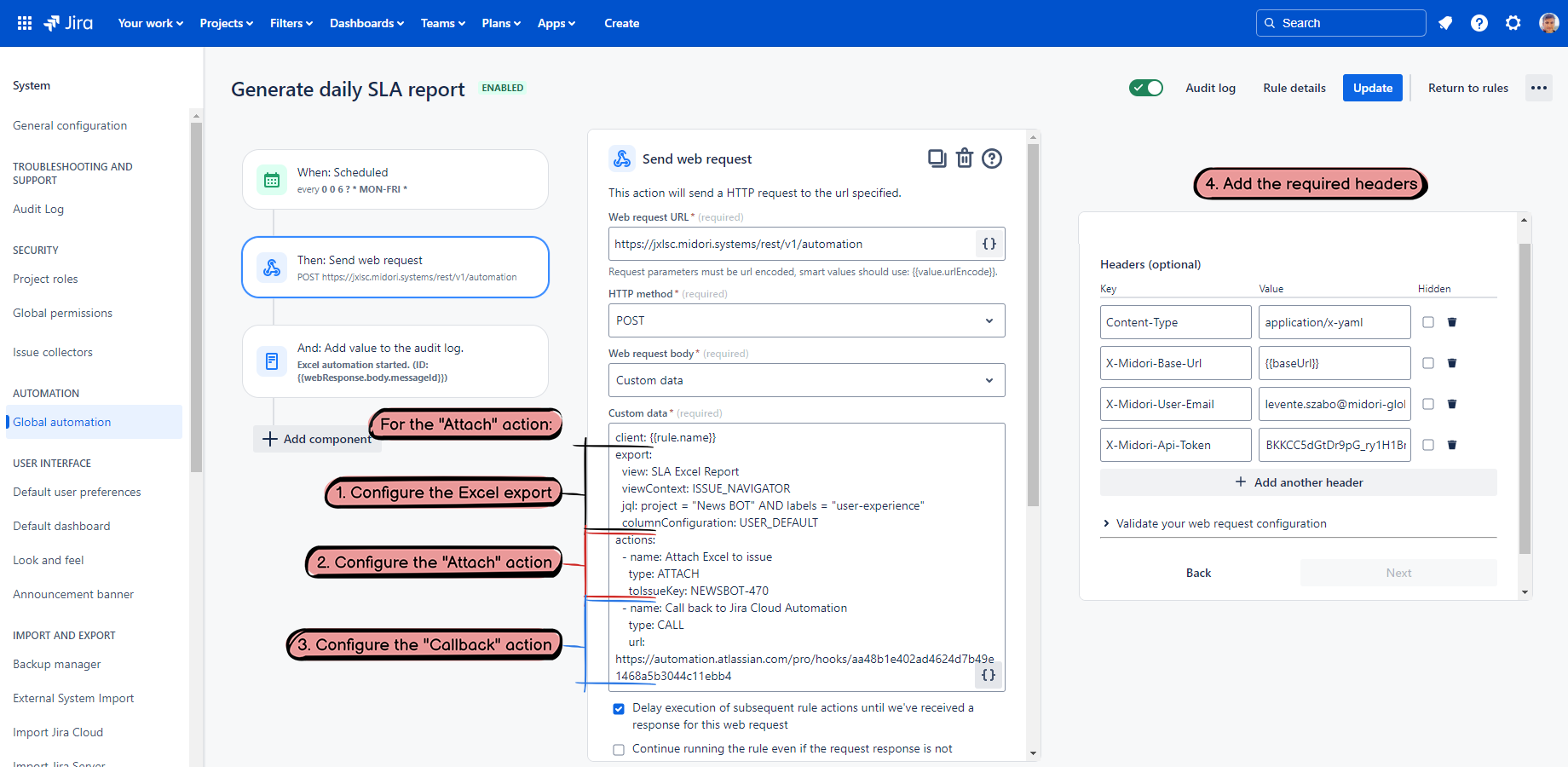The image size is (1568, 767).
Task: Open the Audit log link
Action: [x=1210, y=88]
